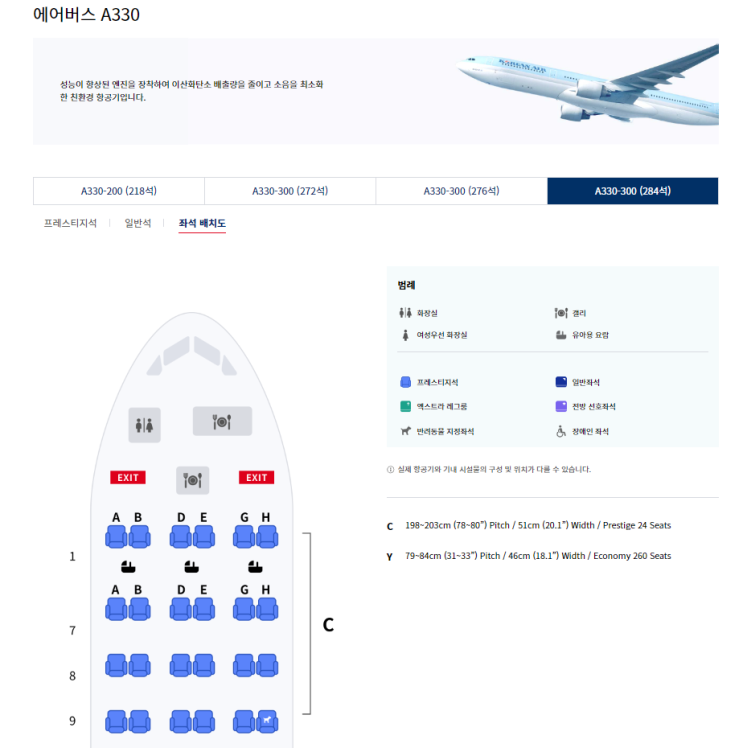Click the wheelchair icon in the legend
Image resolution: width=743 pixels, height=748 pixels.
point(561,431)
